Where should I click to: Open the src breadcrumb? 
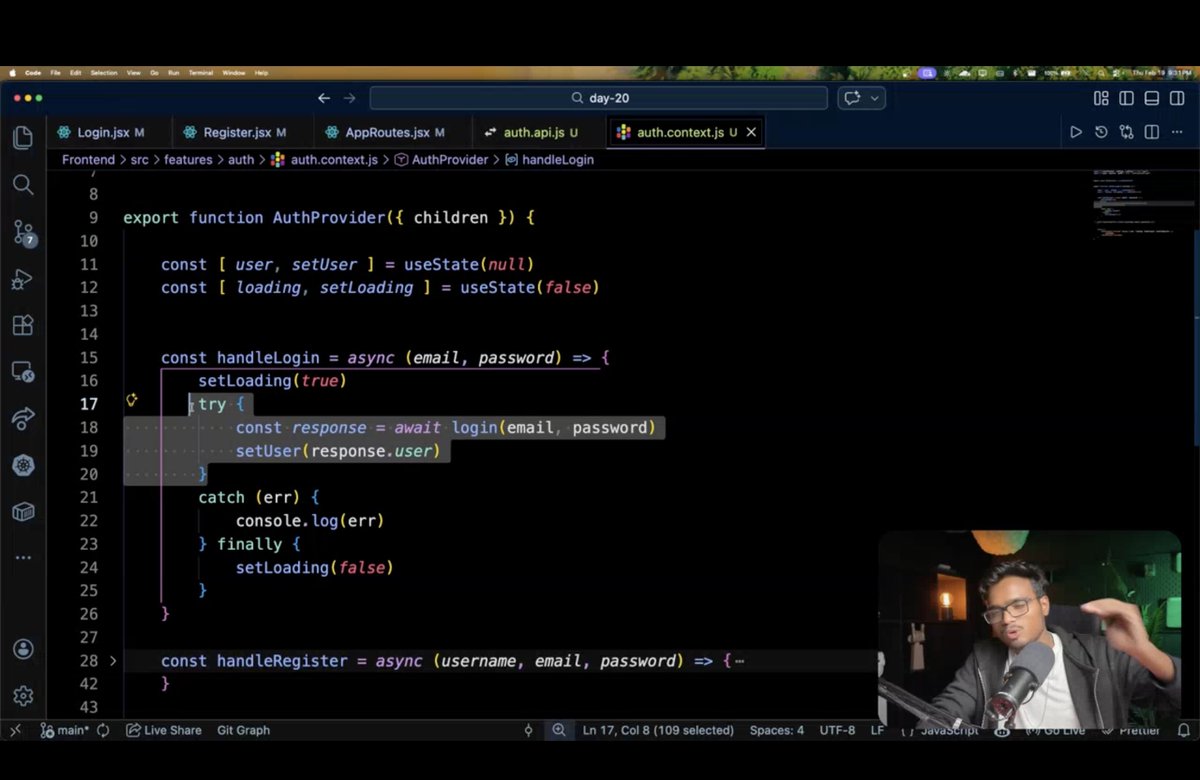pos(139,160)
